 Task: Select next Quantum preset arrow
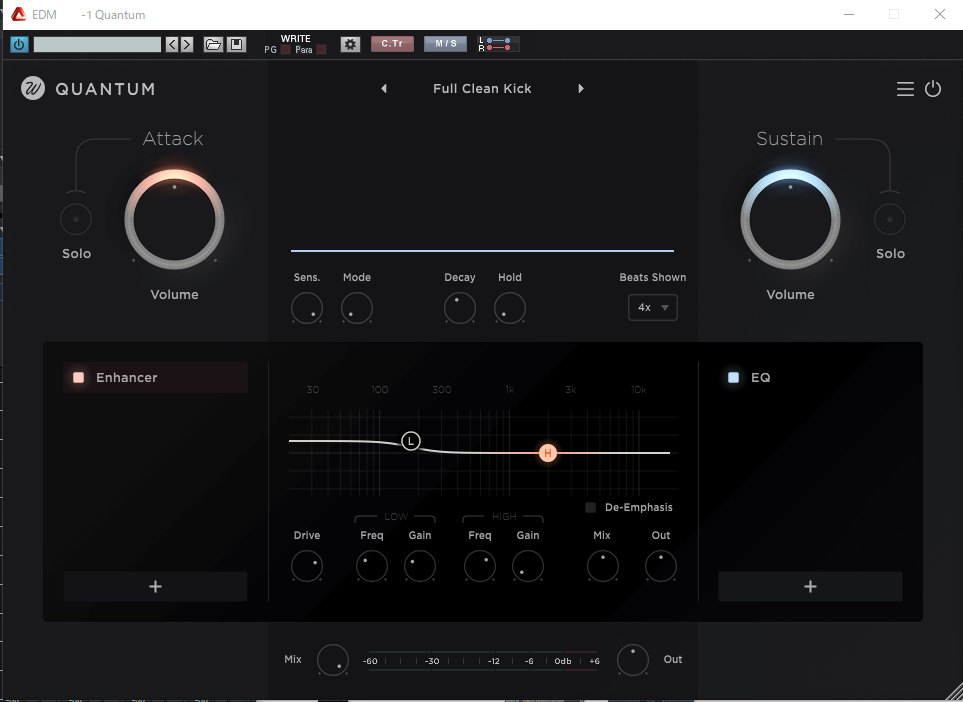pyautogui.click(x=581, y=88)
